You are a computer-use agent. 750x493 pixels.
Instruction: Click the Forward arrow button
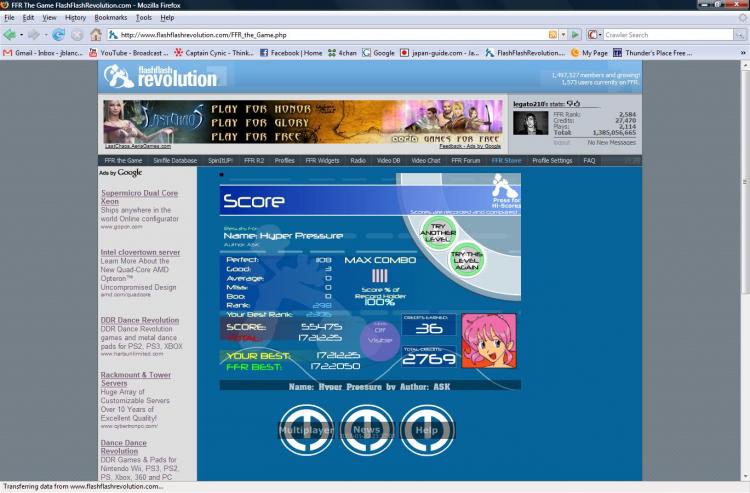33,34
